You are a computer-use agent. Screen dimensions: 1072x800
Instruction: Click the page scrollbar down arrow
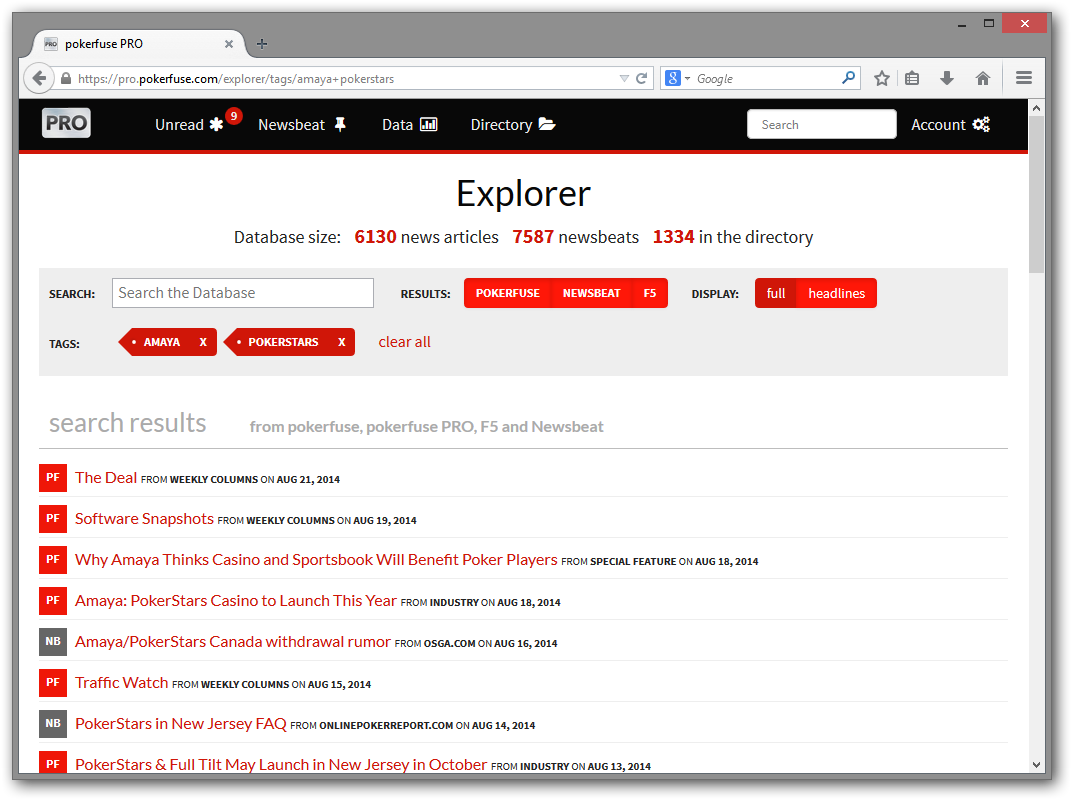point(1036,764)
